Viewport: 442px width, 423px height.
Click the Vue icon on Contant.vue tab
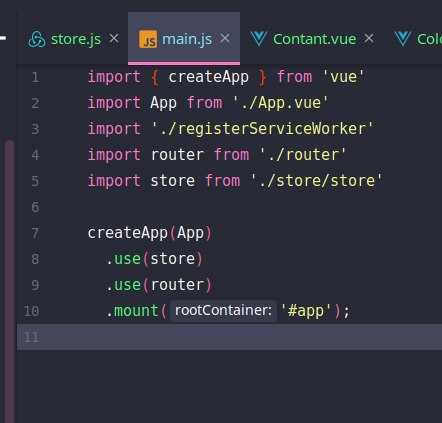pos(259,39)
